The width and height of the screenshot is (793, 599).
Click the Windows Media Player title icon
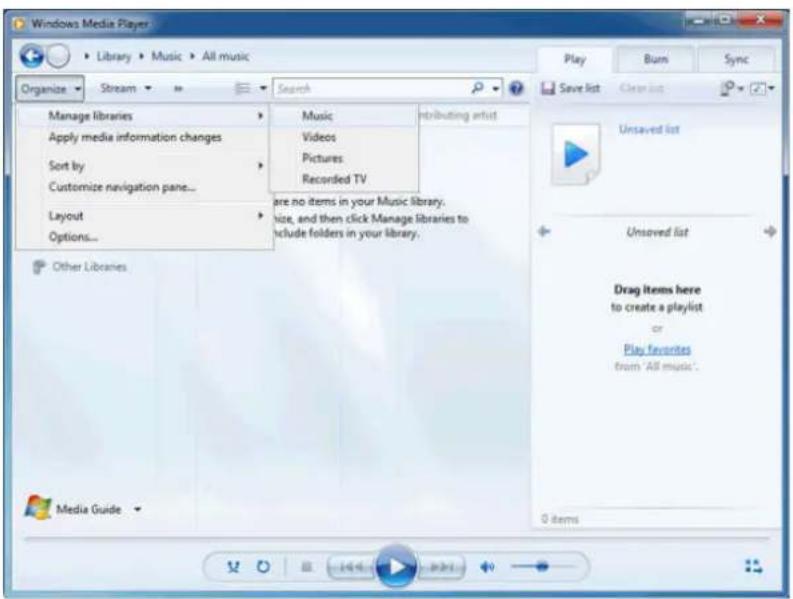point(19,24)
